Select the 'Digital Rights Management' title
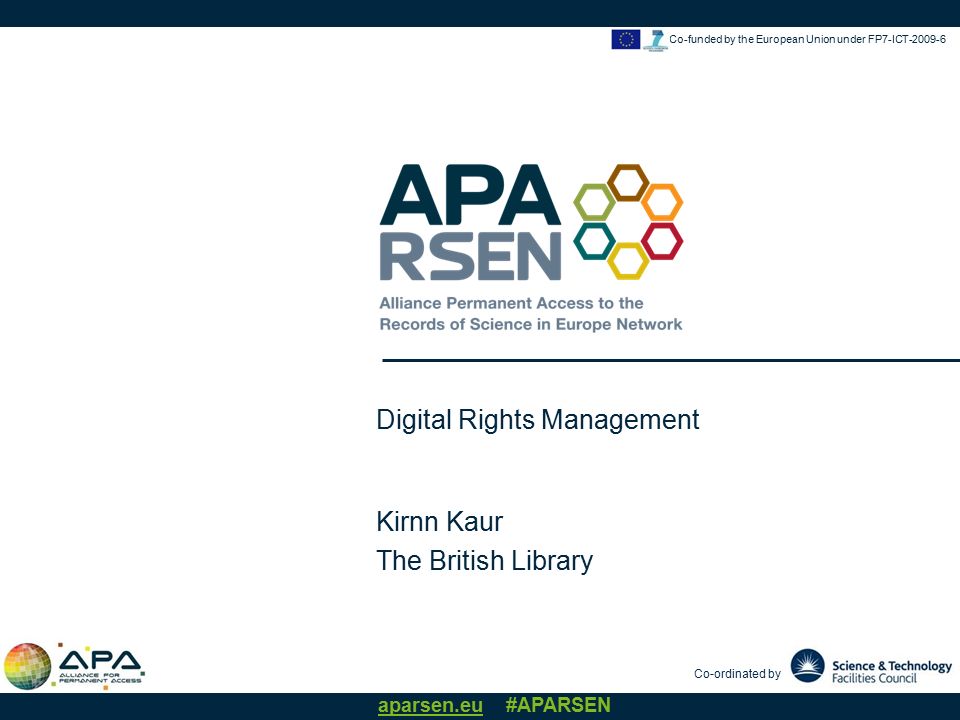The height and width of the screenshot is (720, 960). coord(538,420)
